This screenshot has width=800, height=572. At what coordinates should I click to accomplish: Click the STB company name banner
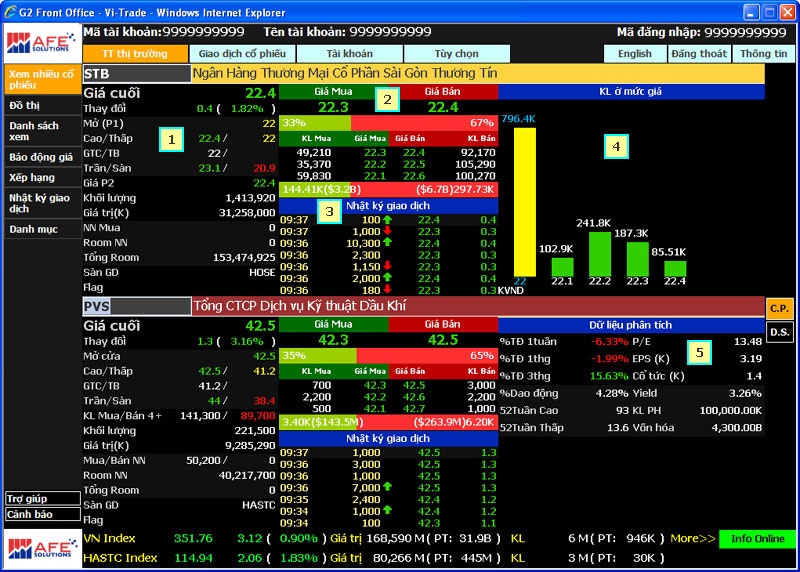pyautogui.click(x=478, y=73)
